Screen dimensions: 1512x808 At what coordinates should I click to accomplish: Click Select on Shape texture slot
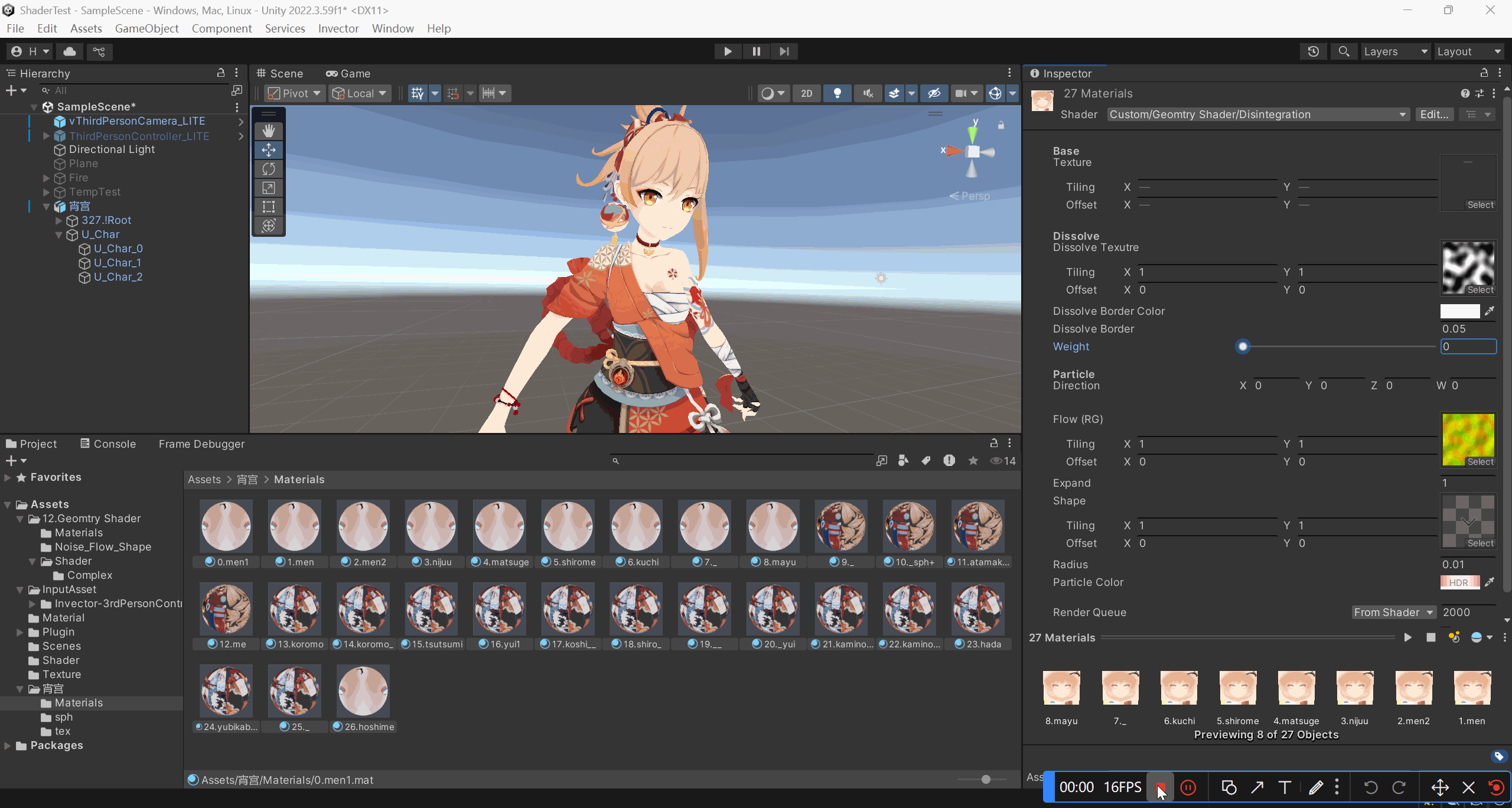pos(1480,543)
